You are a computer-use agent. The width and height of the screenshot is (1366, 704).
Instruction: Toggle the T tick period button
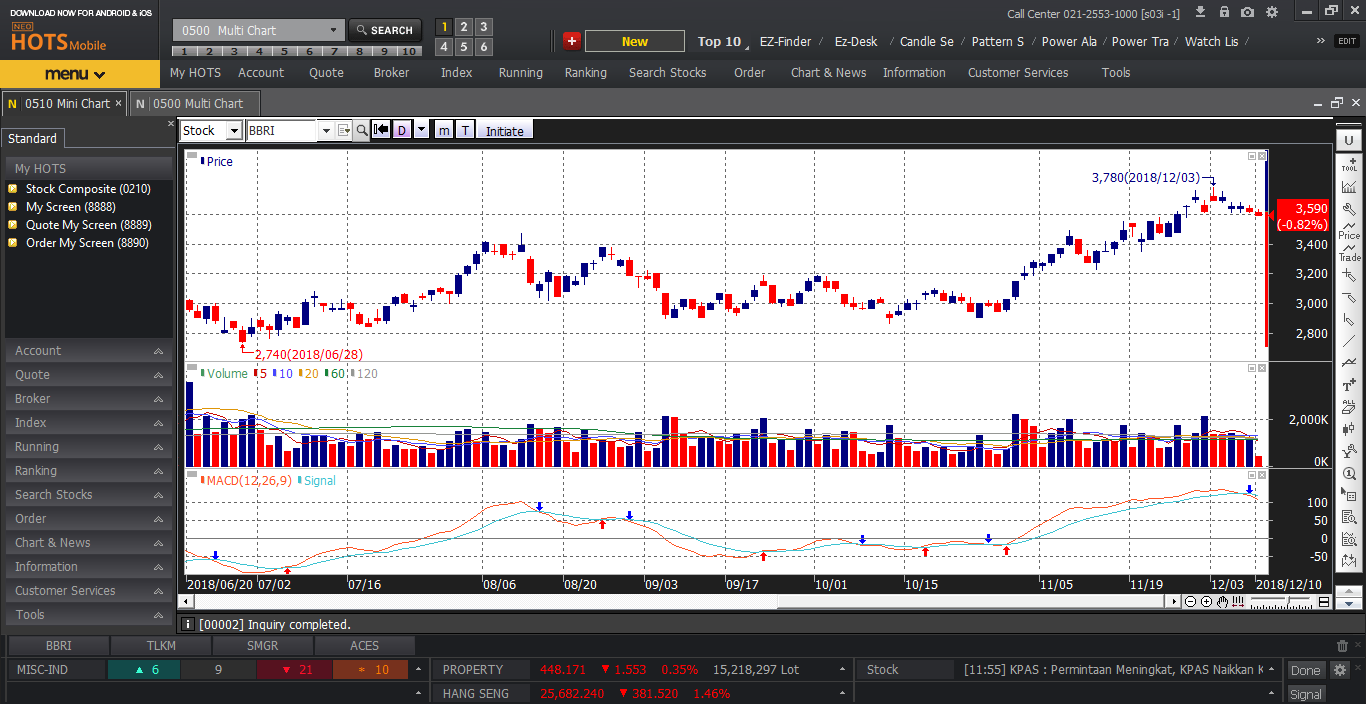pyautogui.click(x=465, y=130)
